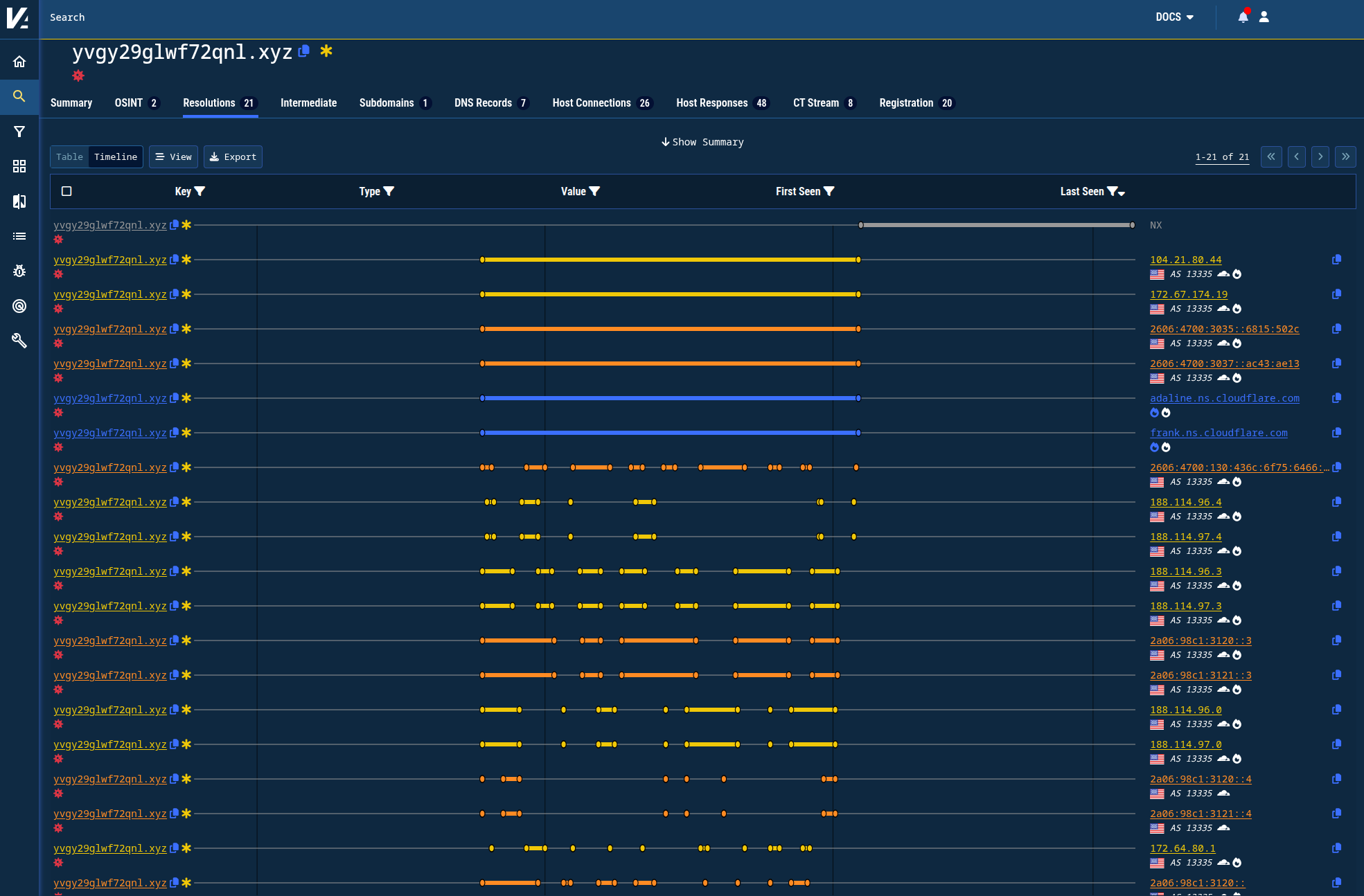The image size is (1364, 896).
Task: Click the notification bell with red badge
Action: [1242, 17]
